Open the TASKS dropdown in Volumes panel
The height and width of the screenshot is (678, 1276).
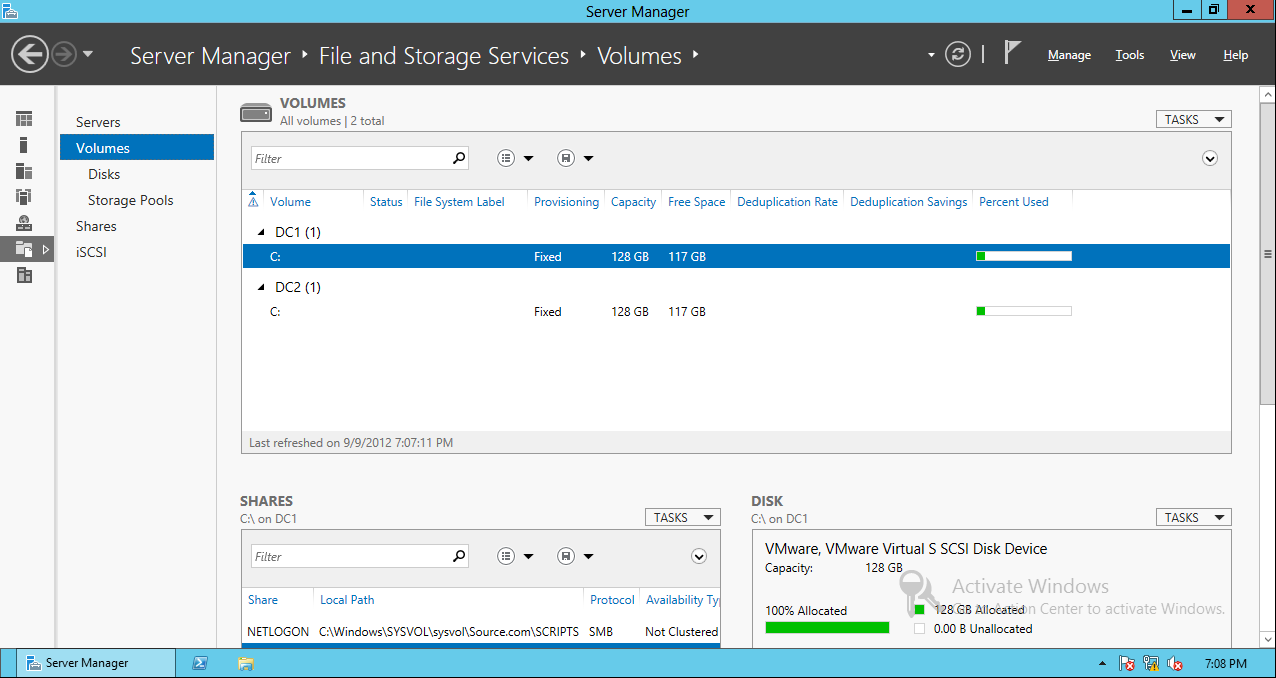click(1192, 118)
